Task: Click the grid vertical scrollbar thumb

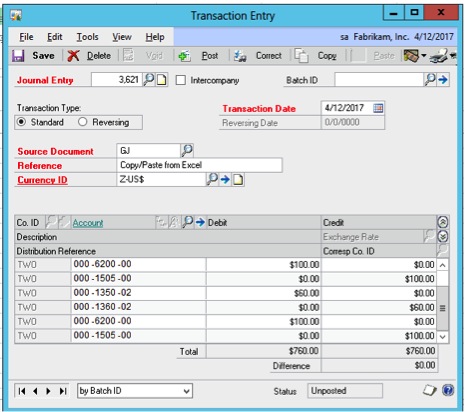Action: tap(442, 308)
